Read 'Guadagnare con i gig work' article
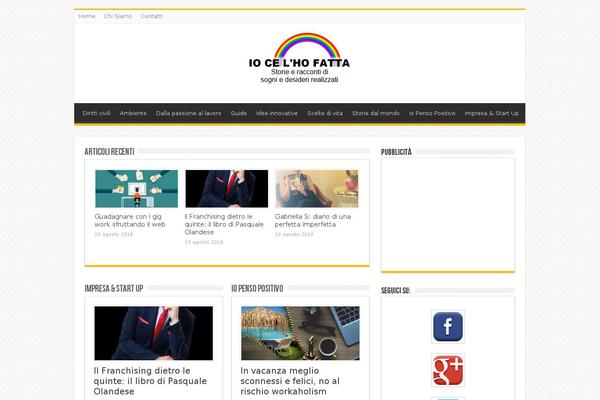The image size is (600, 400). tap(130, 220)
